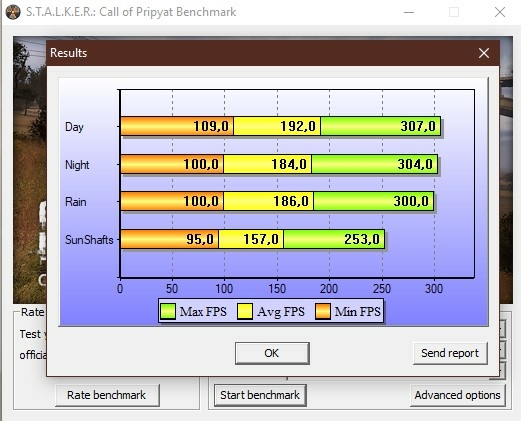521x421 pixels.
Task: Click the SunShafts max FPS value 253,0
Action: point(362,239)
